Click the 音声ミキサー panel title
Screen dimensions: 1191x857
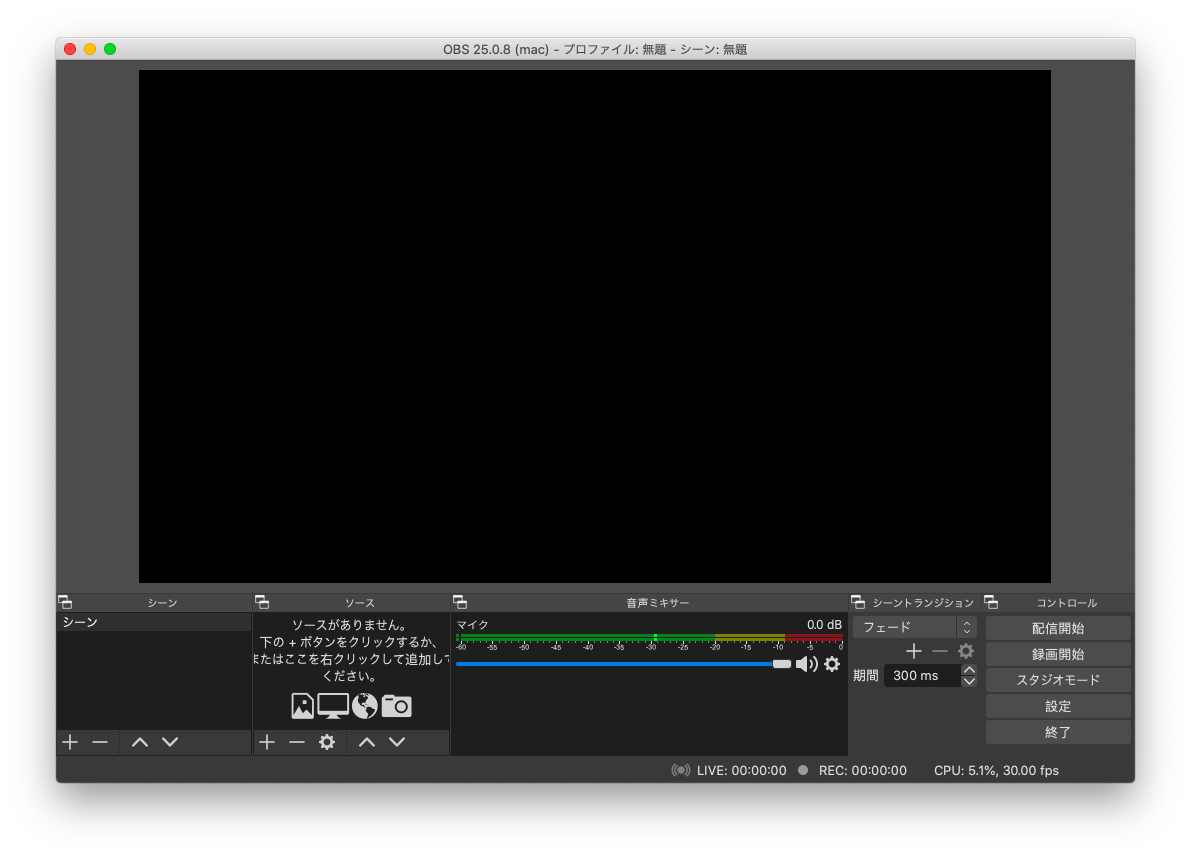click(x=658, y=602)
